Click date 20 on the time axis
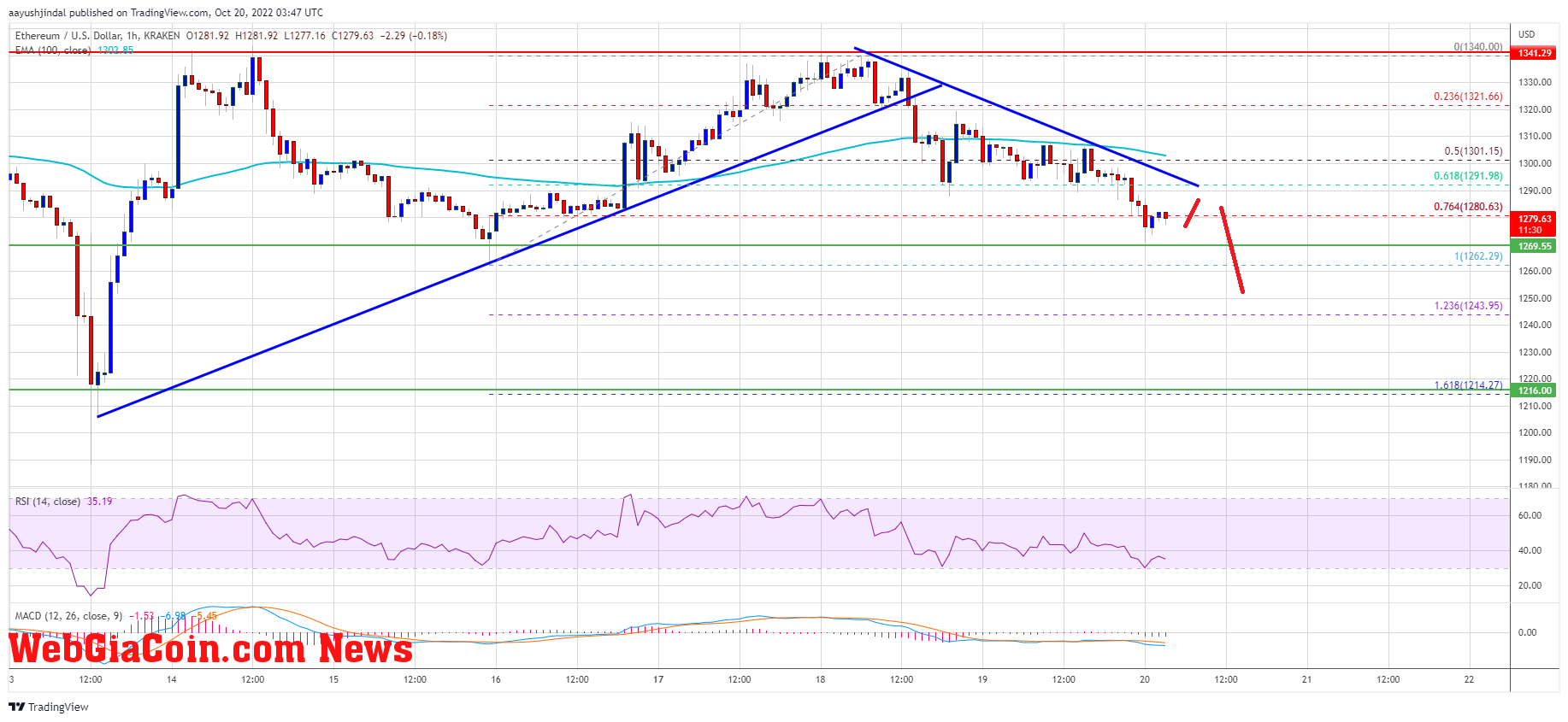Screen dimensions: 1568x722 click(x=1145, y=680)
